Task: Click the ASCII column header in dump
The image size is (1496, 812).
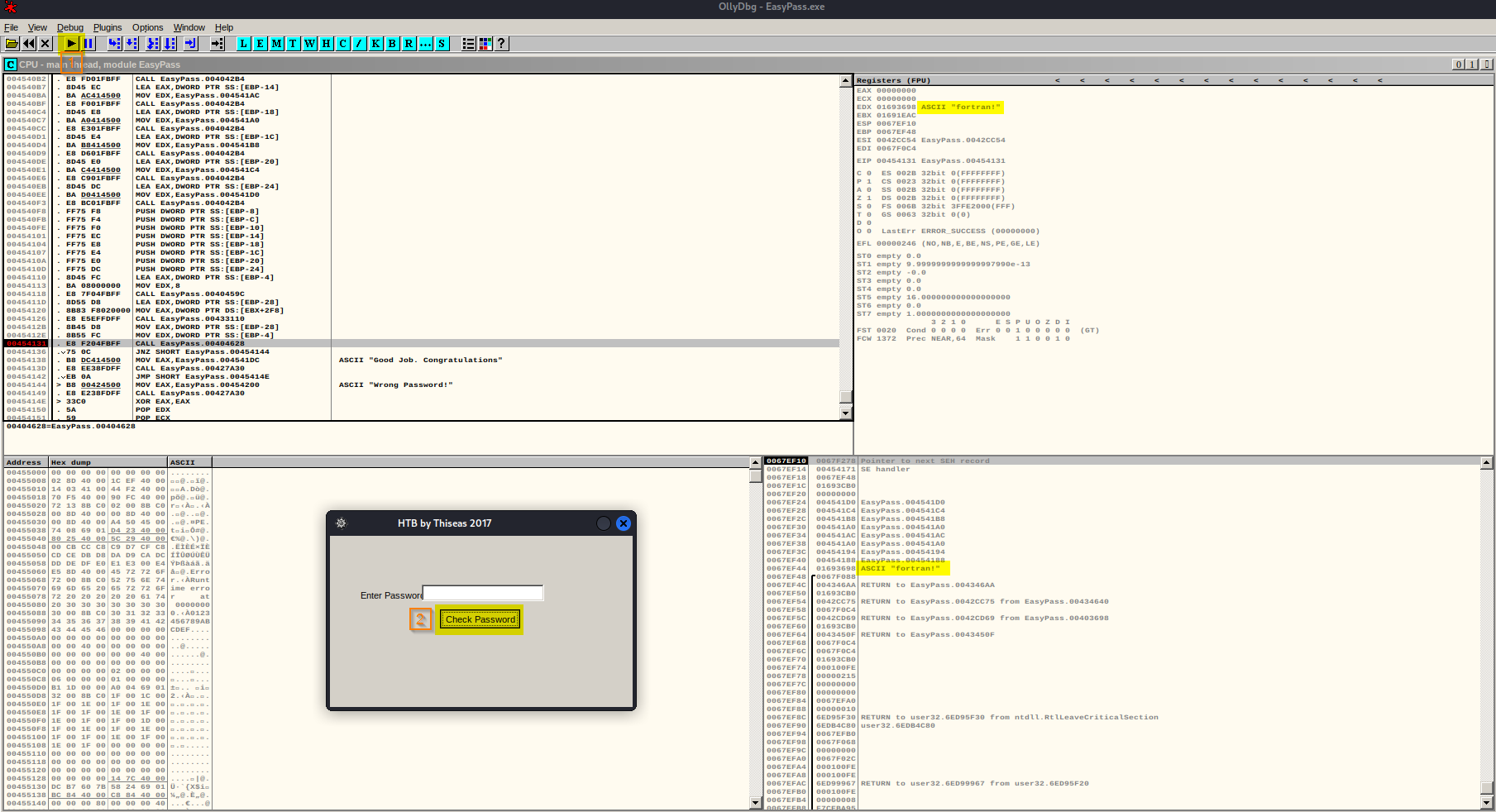Action: point(189,462)
